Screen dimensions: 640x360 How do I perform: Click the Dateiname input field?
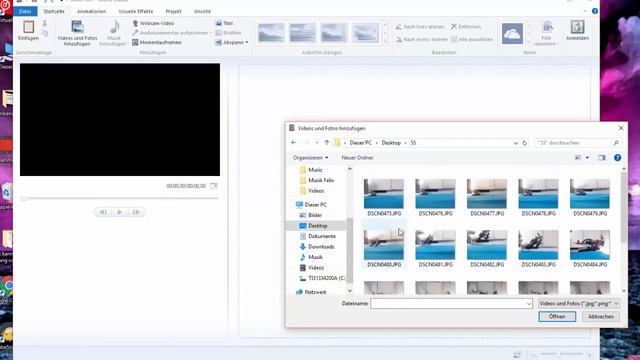[x=451, y=304]
